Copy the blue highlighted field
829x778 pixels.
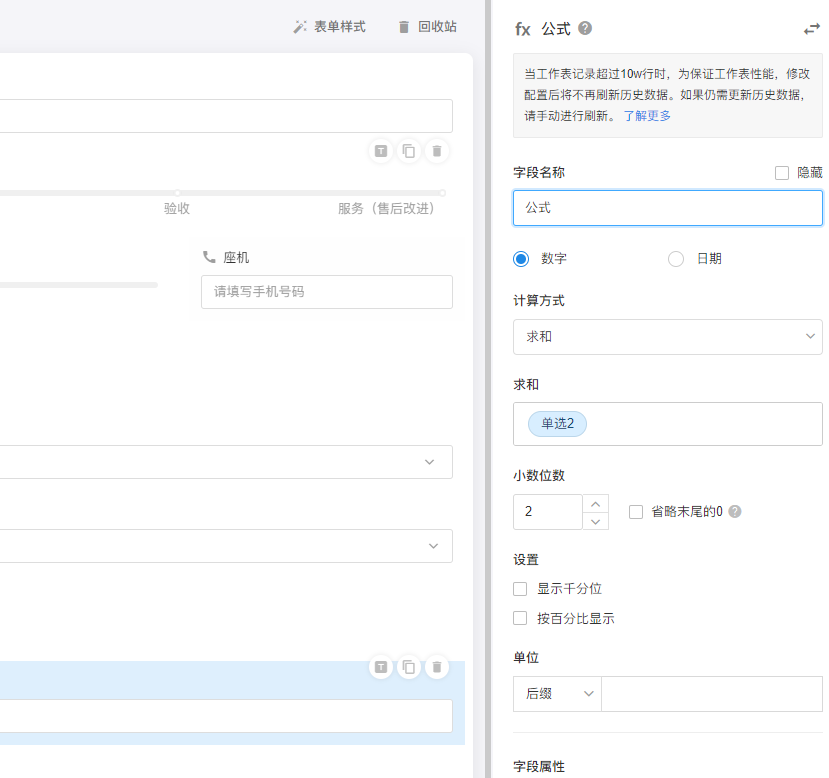[x=408, y=667]
